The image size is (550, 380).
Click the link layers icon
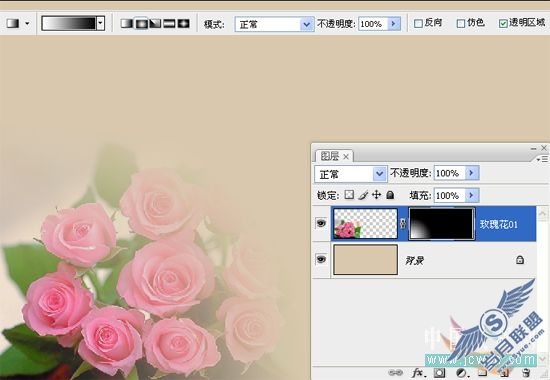(x=396, y=373)
